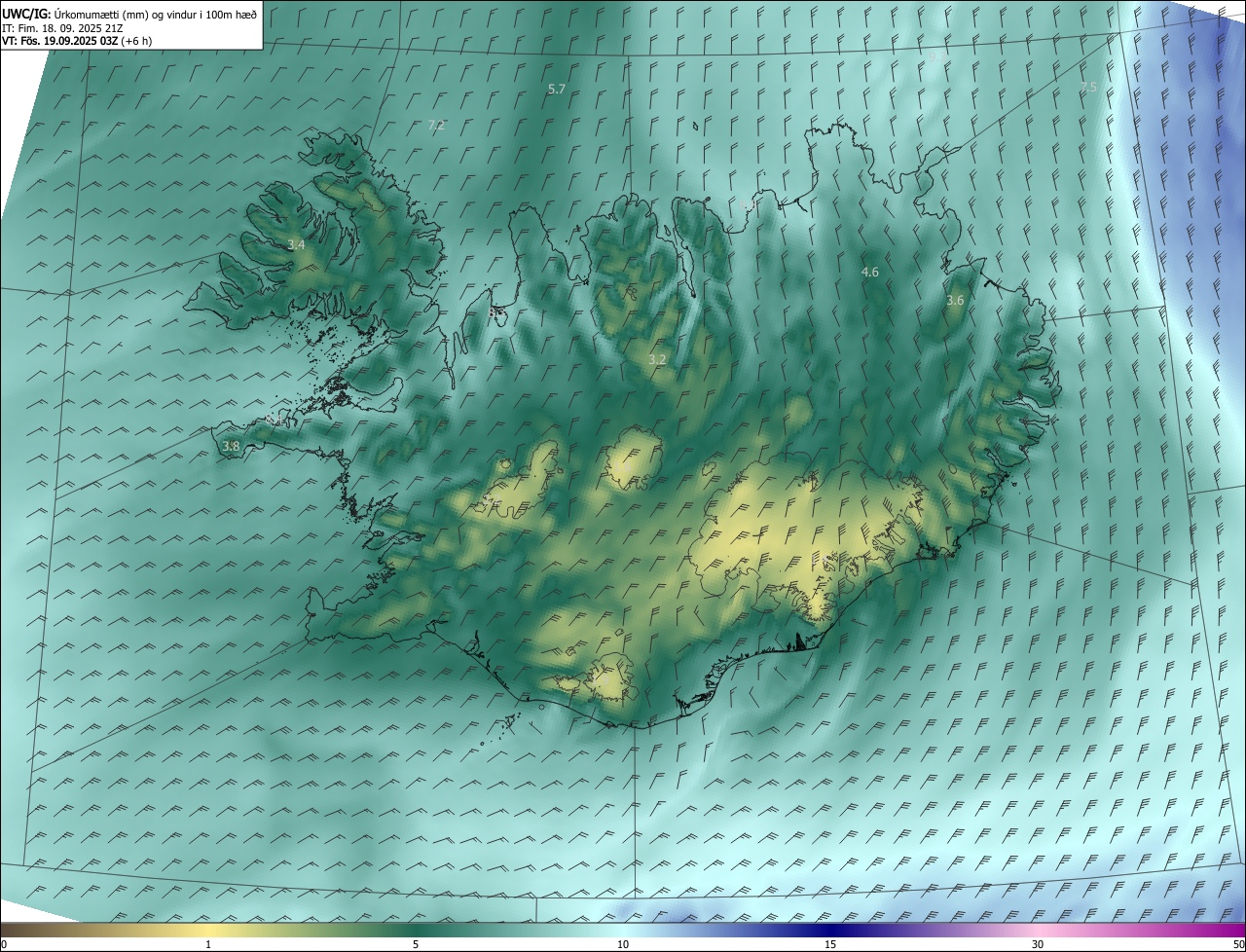Click the 4.6 value label on the map
Image resolution: width=1246 pixels, height=952 pixels.
pyautogui.click(x=870, y=273)
